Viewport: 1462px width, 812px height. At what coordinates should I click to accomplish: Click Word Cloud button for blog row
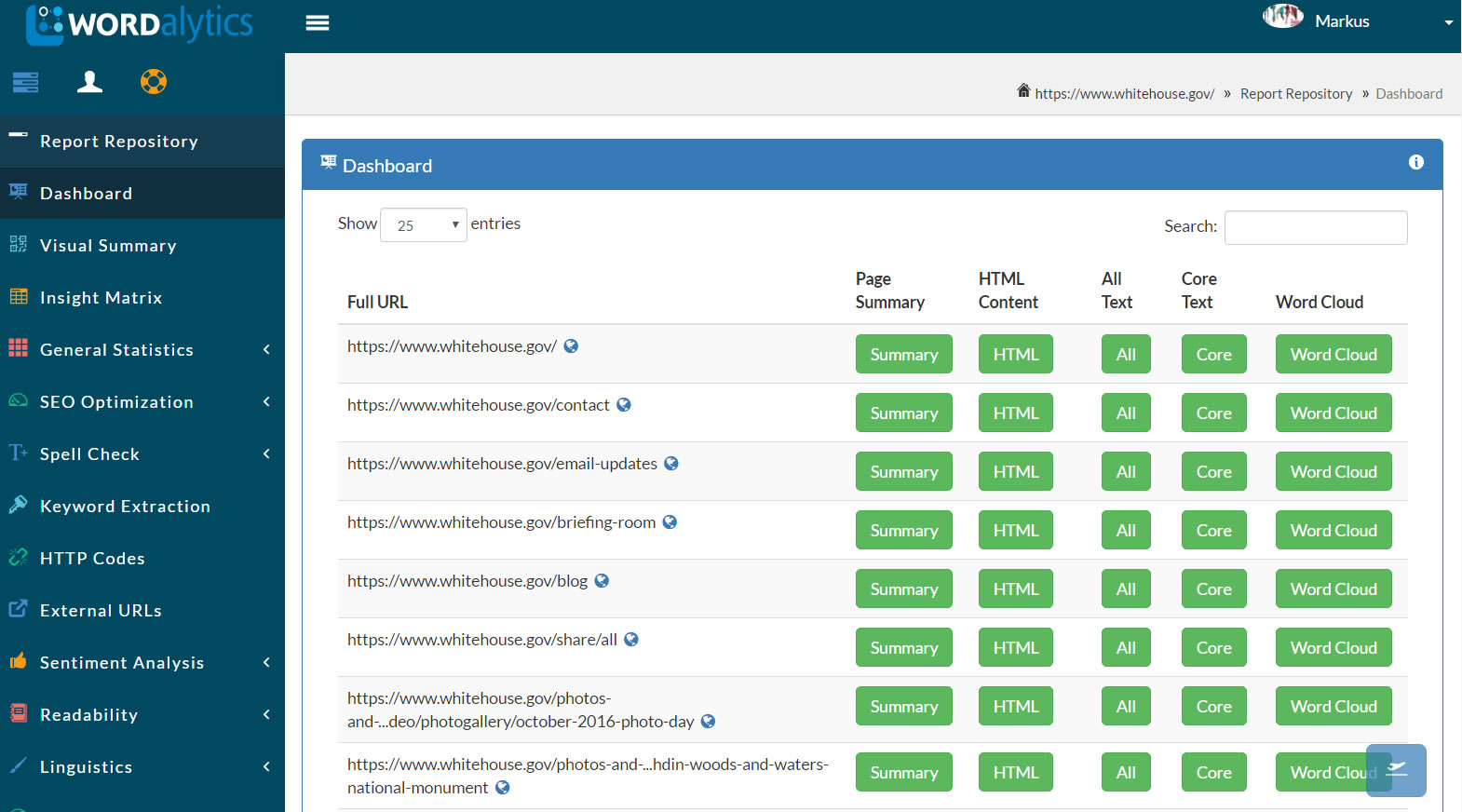(1333, 589)
